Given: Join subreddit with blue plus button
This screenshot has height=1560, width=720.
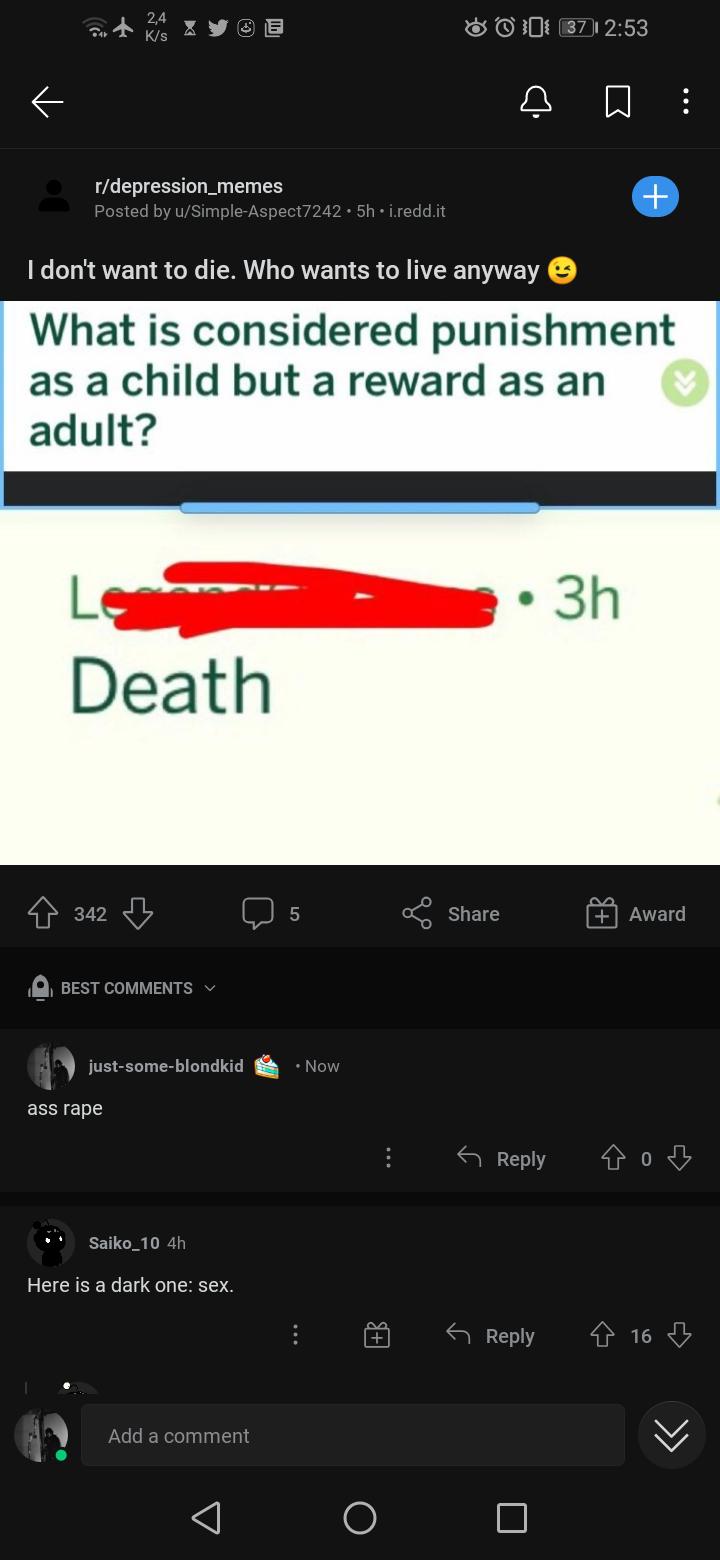Looking at the screenshot, I should point(655,197).
